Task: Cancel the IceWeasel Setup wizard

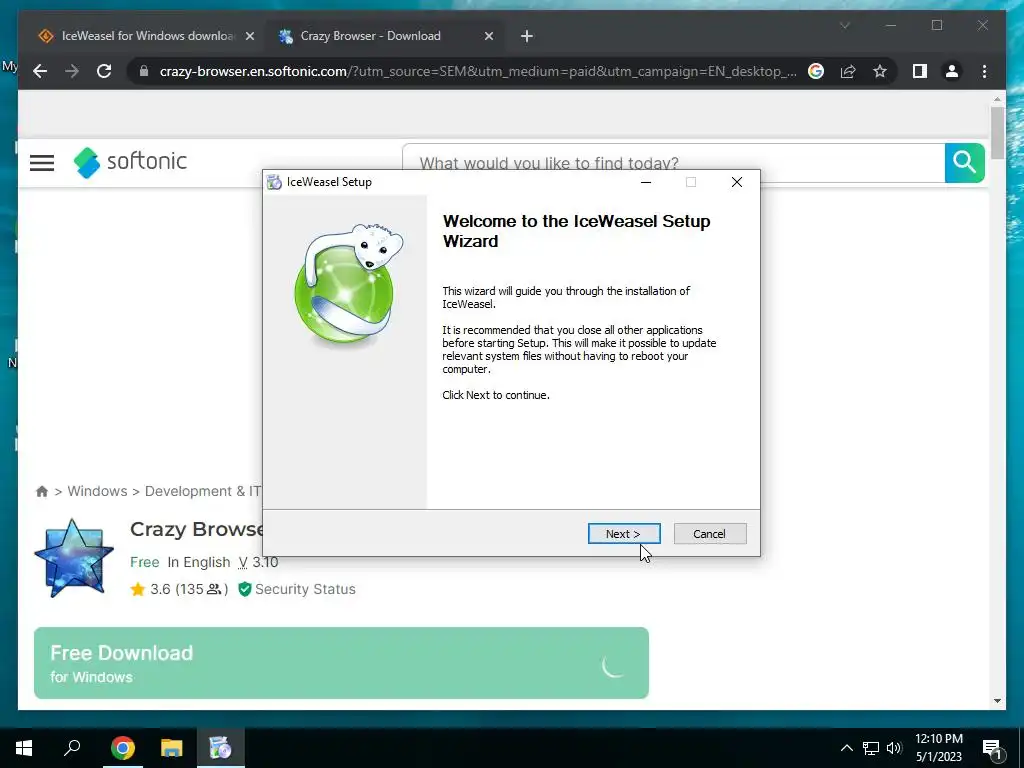Action: point(709,534)
